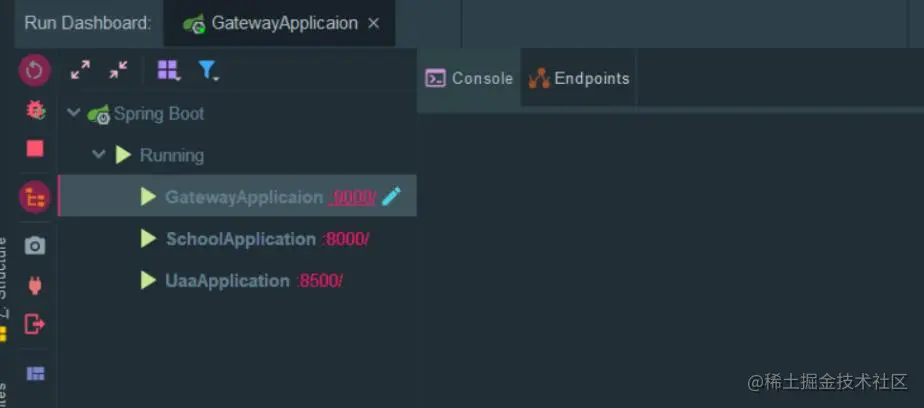Click the Expand All arrows icon

click(x=80, y=70)
